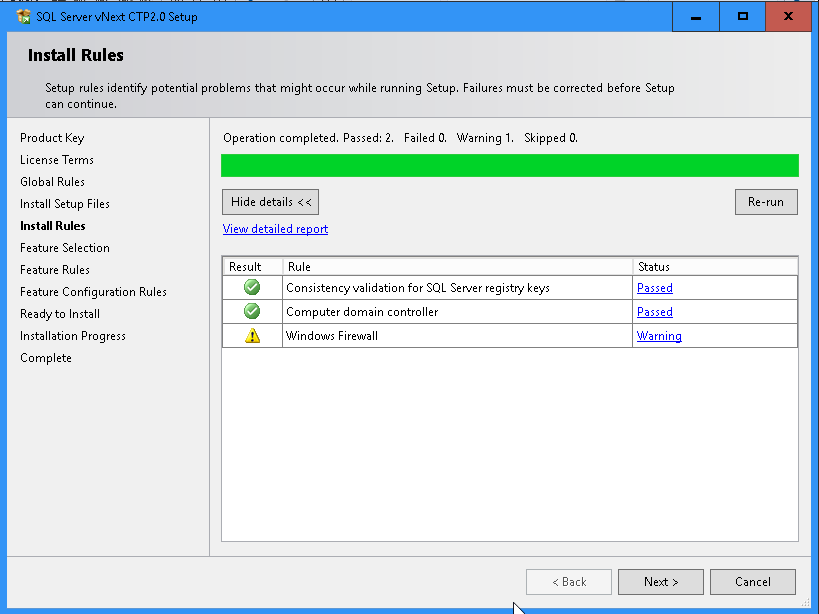Screen dimensions: 819x614
Task: Select Ready to Install step
Action: [60, 314]
